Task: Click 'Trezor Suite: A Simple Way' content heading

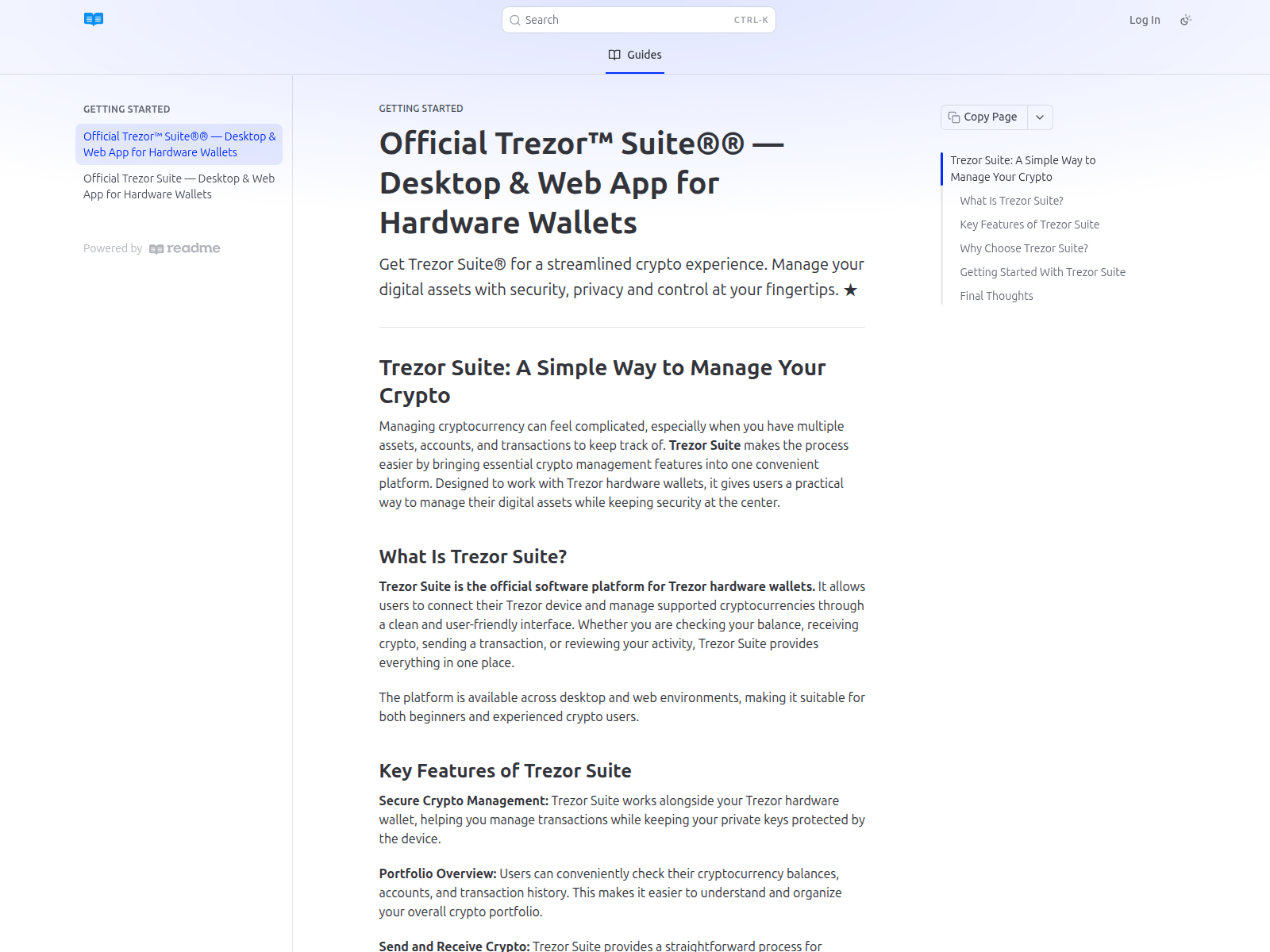Action: coord(602,382)
